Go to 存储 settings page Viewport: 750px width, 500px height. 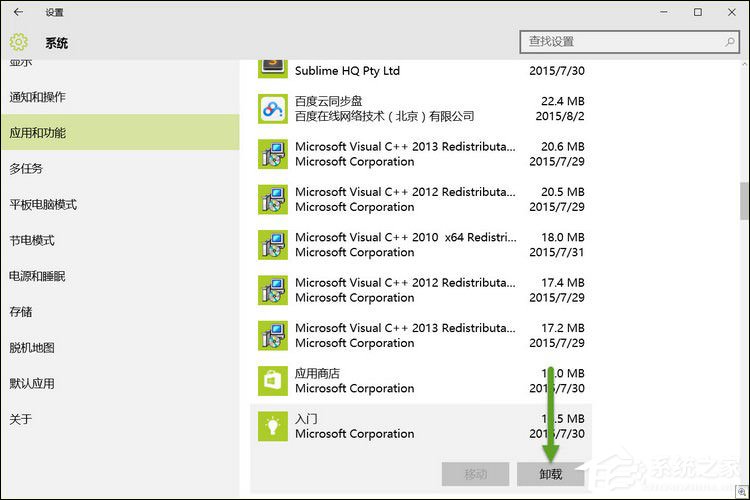pos(21,312)
